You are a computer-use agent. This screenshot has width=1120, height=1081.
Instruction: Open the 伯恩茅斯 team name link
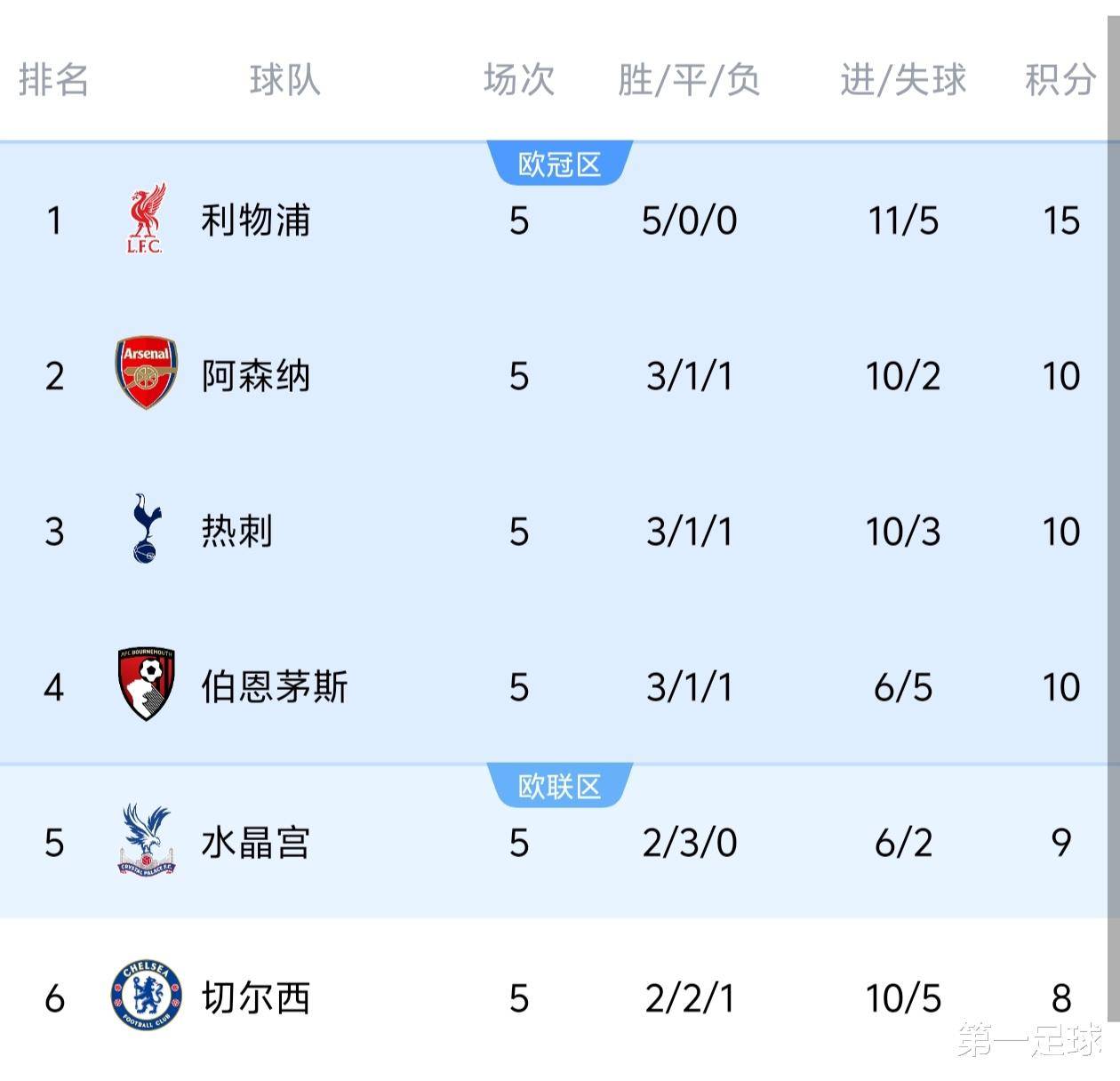point(274,687)
